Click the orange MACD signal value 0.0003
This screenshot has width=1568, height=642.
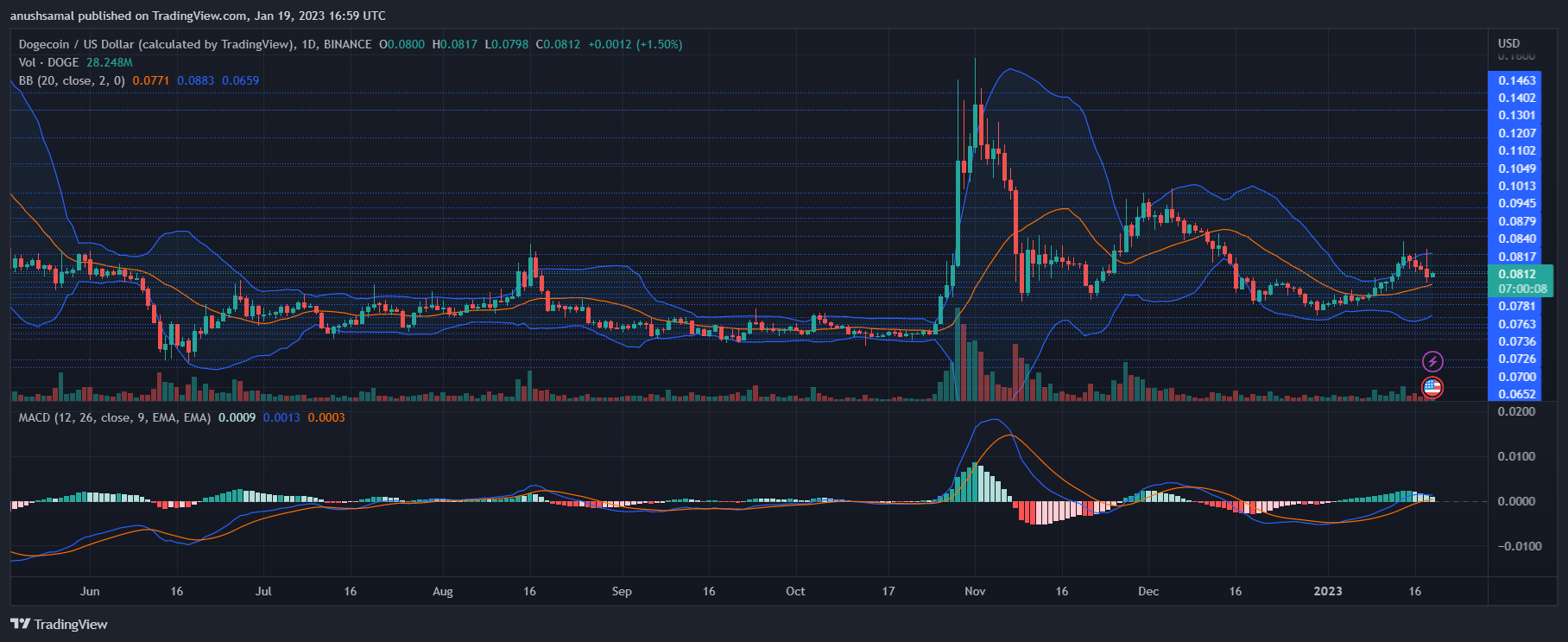coord(326,417)
